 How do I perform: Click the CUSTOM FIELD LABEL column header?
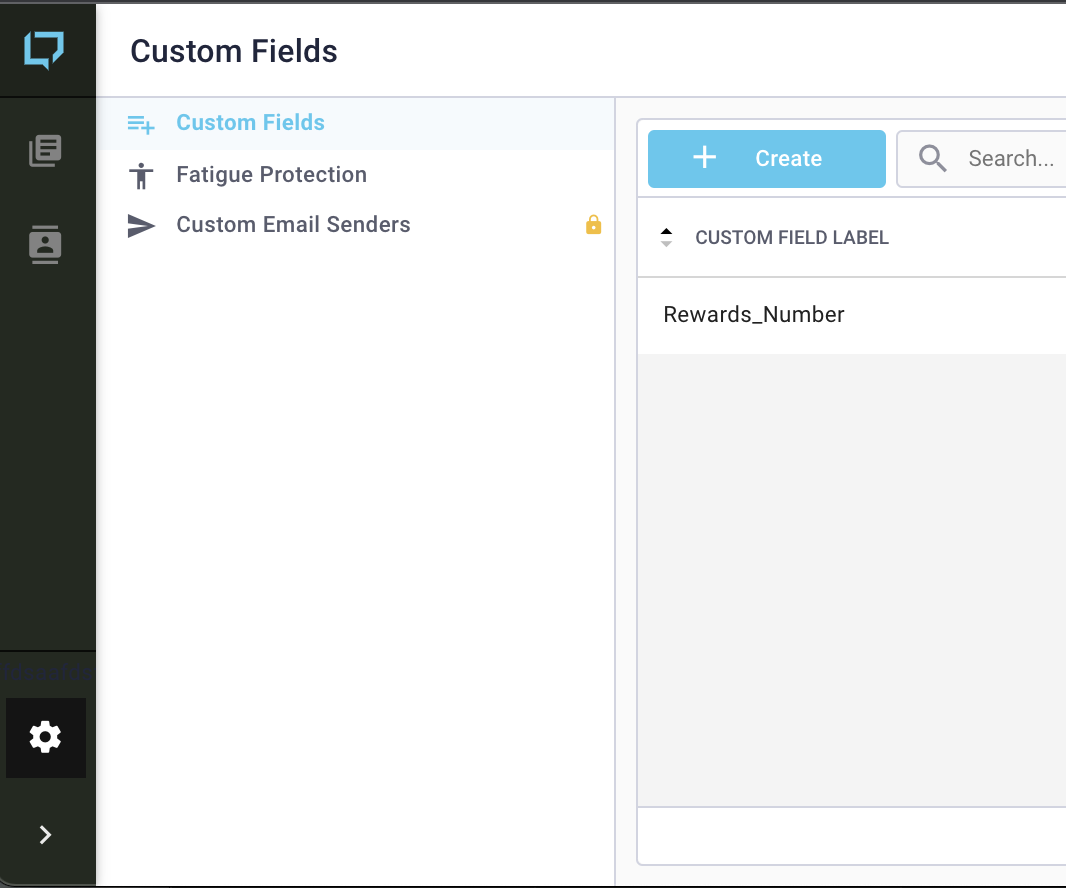[791, 237]
